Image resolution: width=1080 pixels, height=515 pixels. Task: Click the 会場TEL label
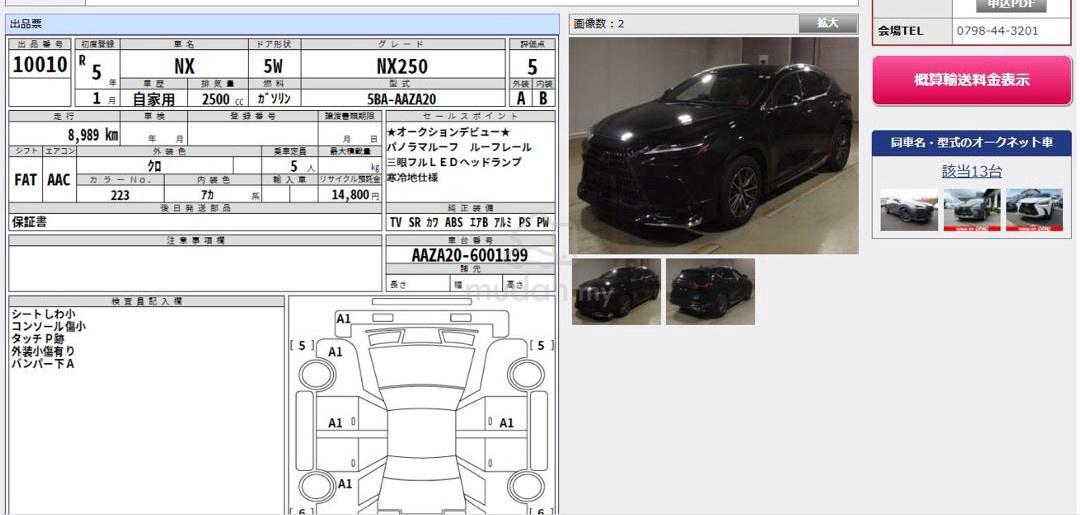900,31
